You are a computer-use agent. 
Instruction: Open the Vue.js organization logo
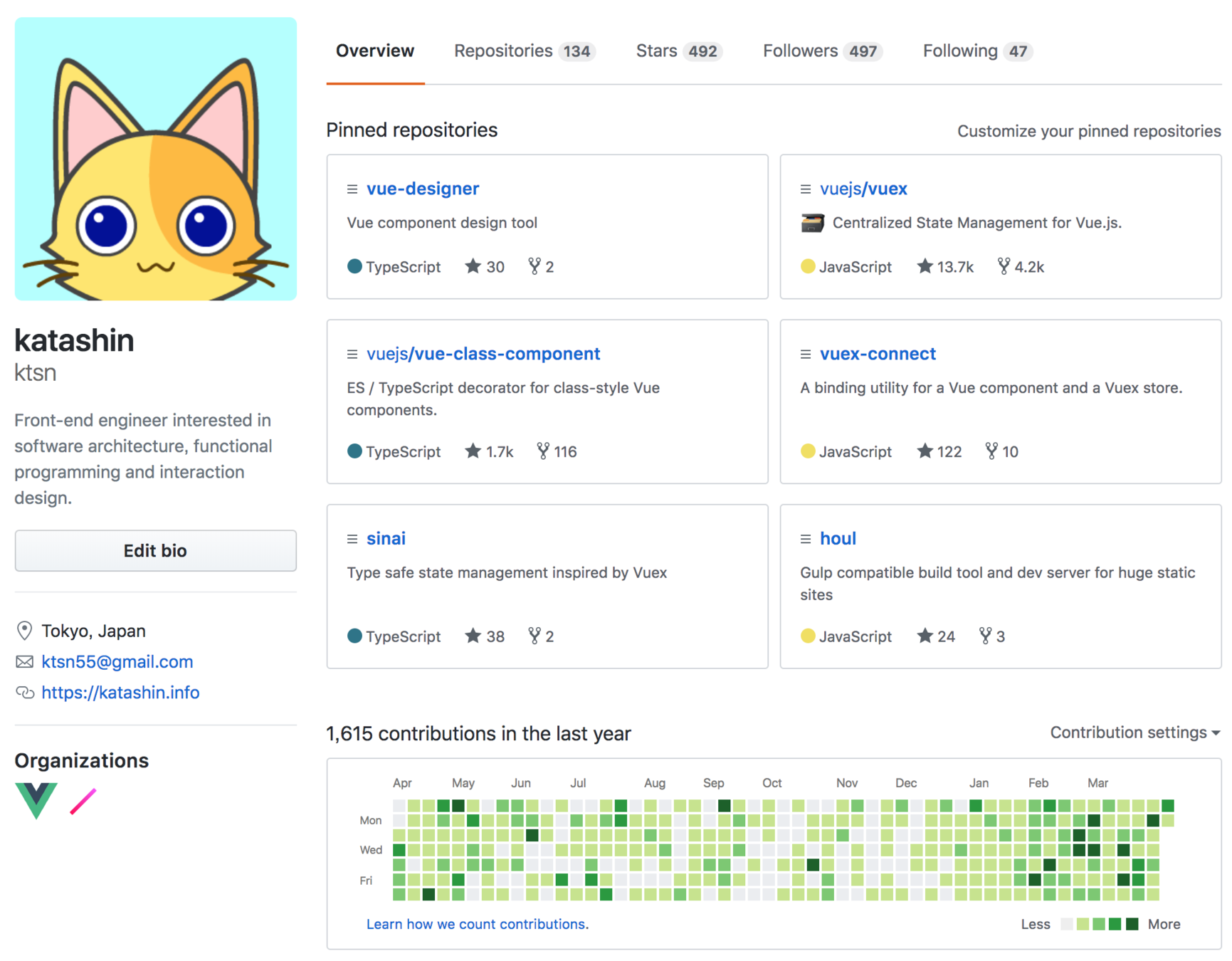(x=36, y=801)
